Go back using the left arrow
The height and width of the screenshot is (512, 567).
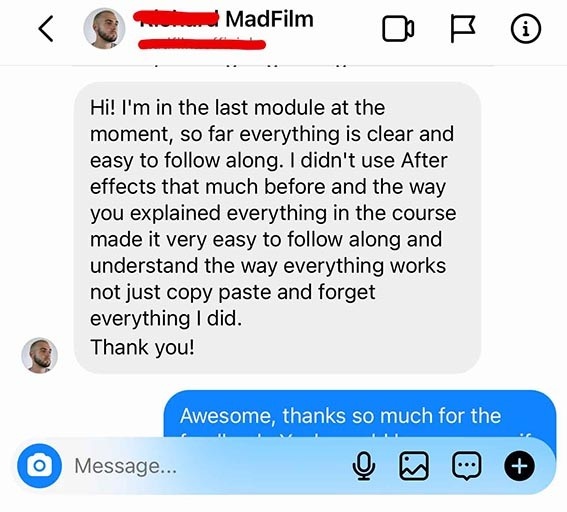pyautogui.click(x=46, y=29)
